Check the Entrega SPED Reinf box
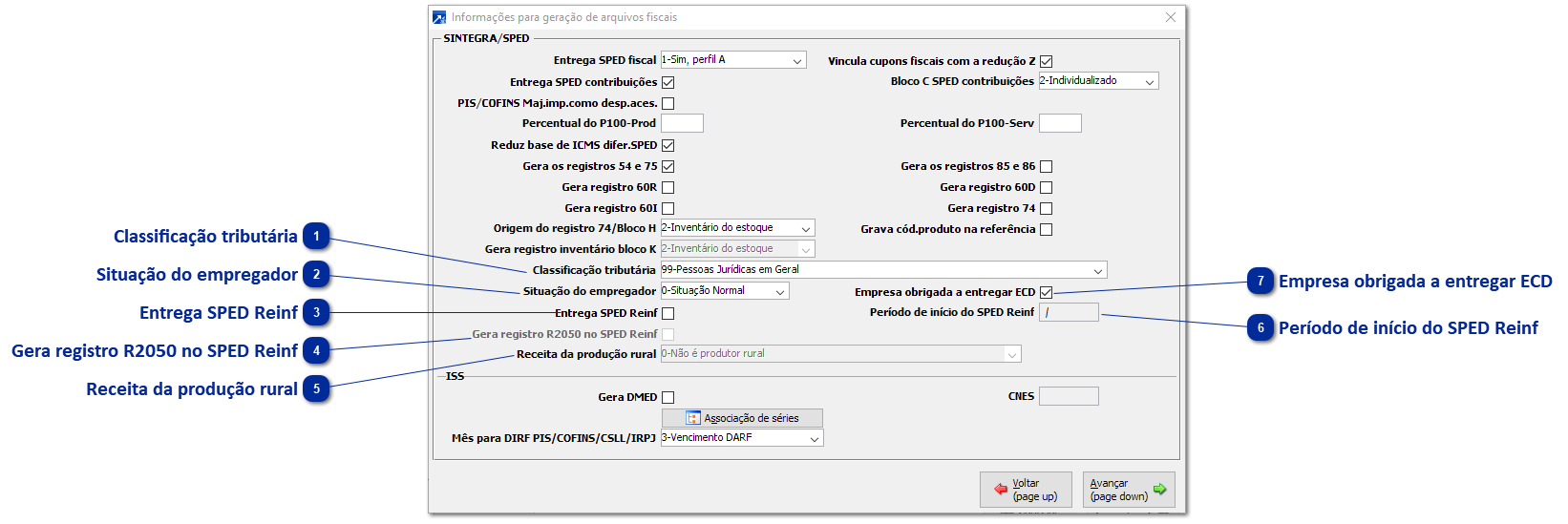The image size is (1568, 524). [668, 314]
